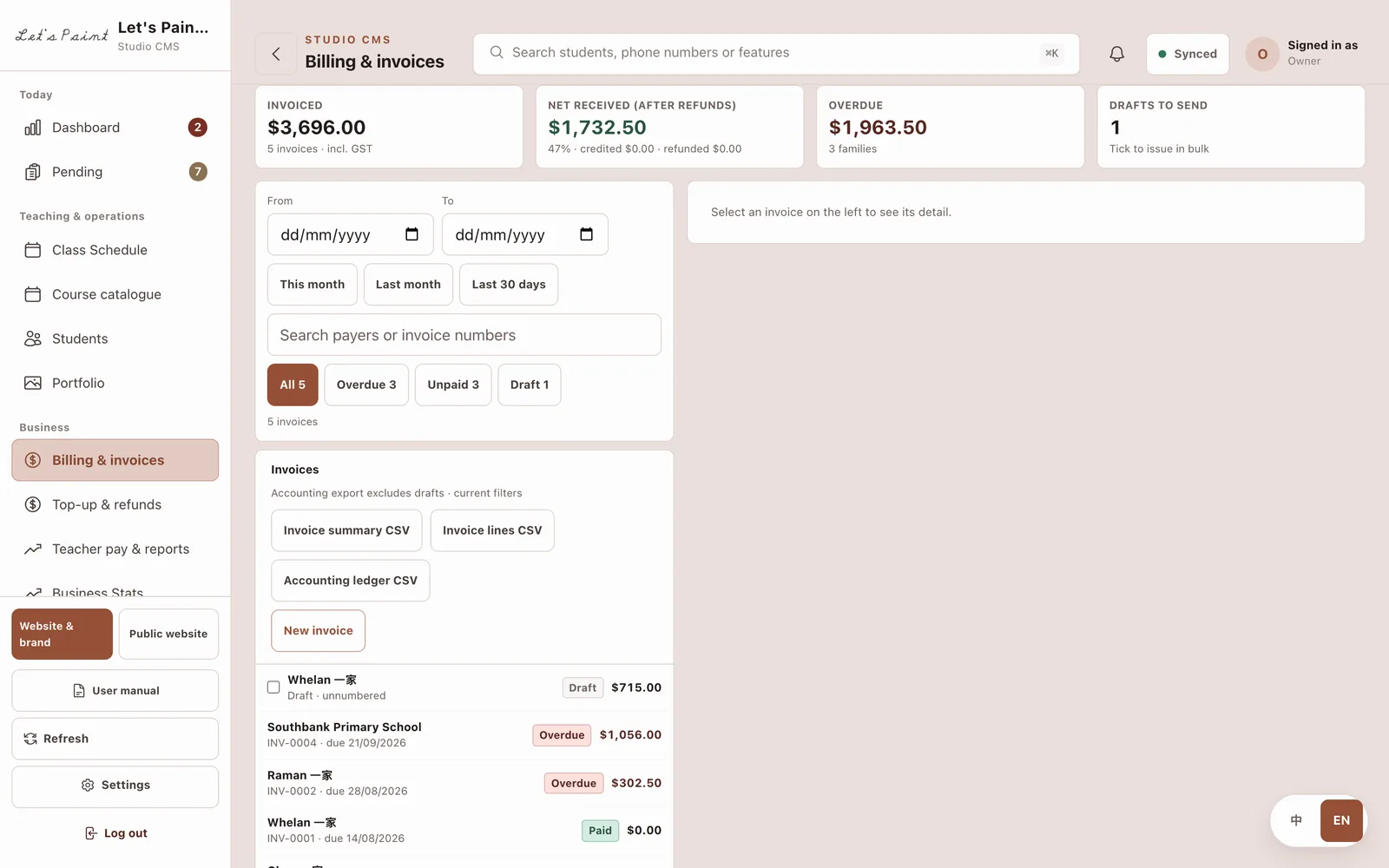Open the Southbank Primary School invoice

coord(464,735)
